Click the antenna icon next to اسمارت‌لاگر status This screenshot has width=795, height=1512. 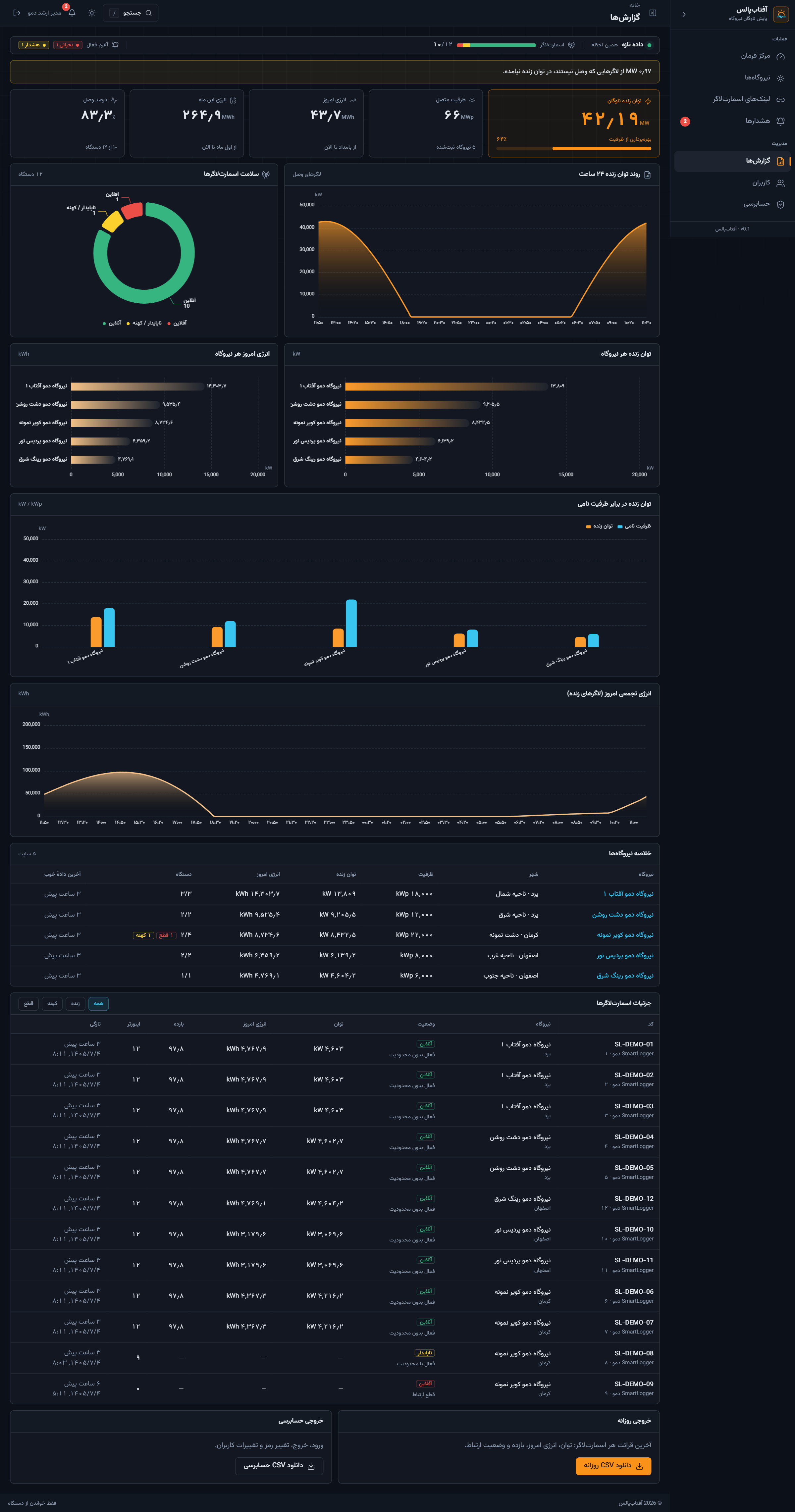pos(571,45)
